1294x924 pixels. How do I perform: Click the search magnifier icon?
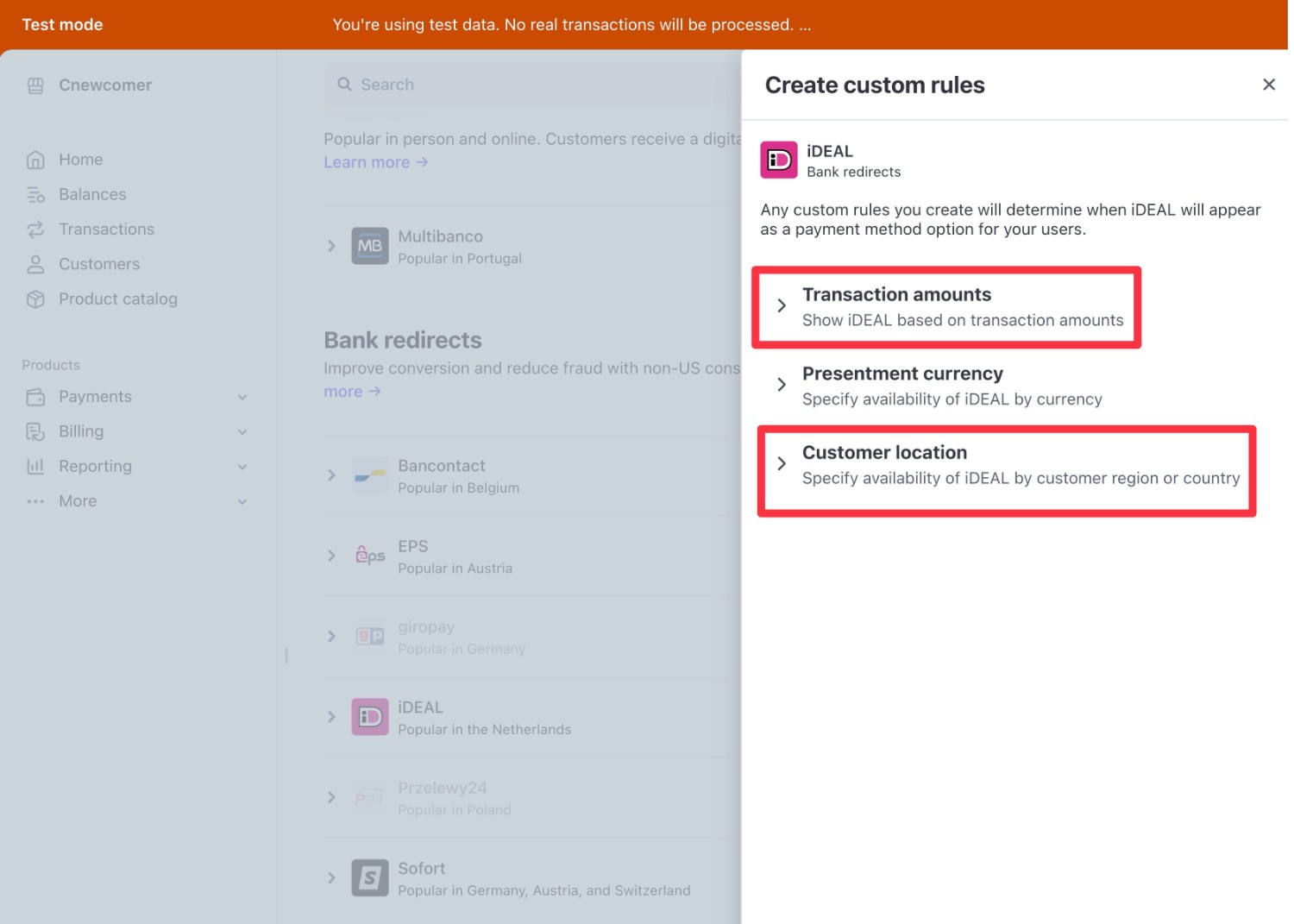click(344, 85)
